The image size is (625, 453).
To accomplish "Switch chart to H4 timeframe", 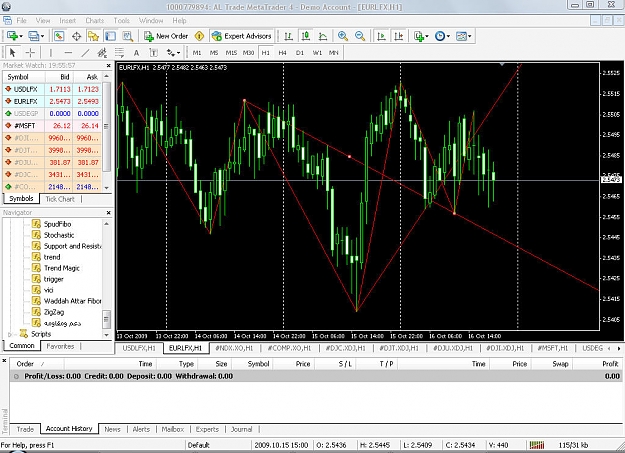I will click(283, 53).
